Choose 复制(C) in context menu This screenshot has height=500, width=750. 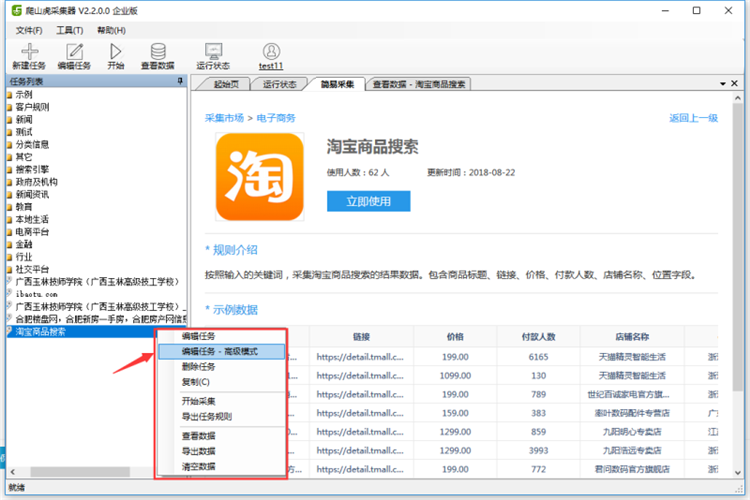222,382
